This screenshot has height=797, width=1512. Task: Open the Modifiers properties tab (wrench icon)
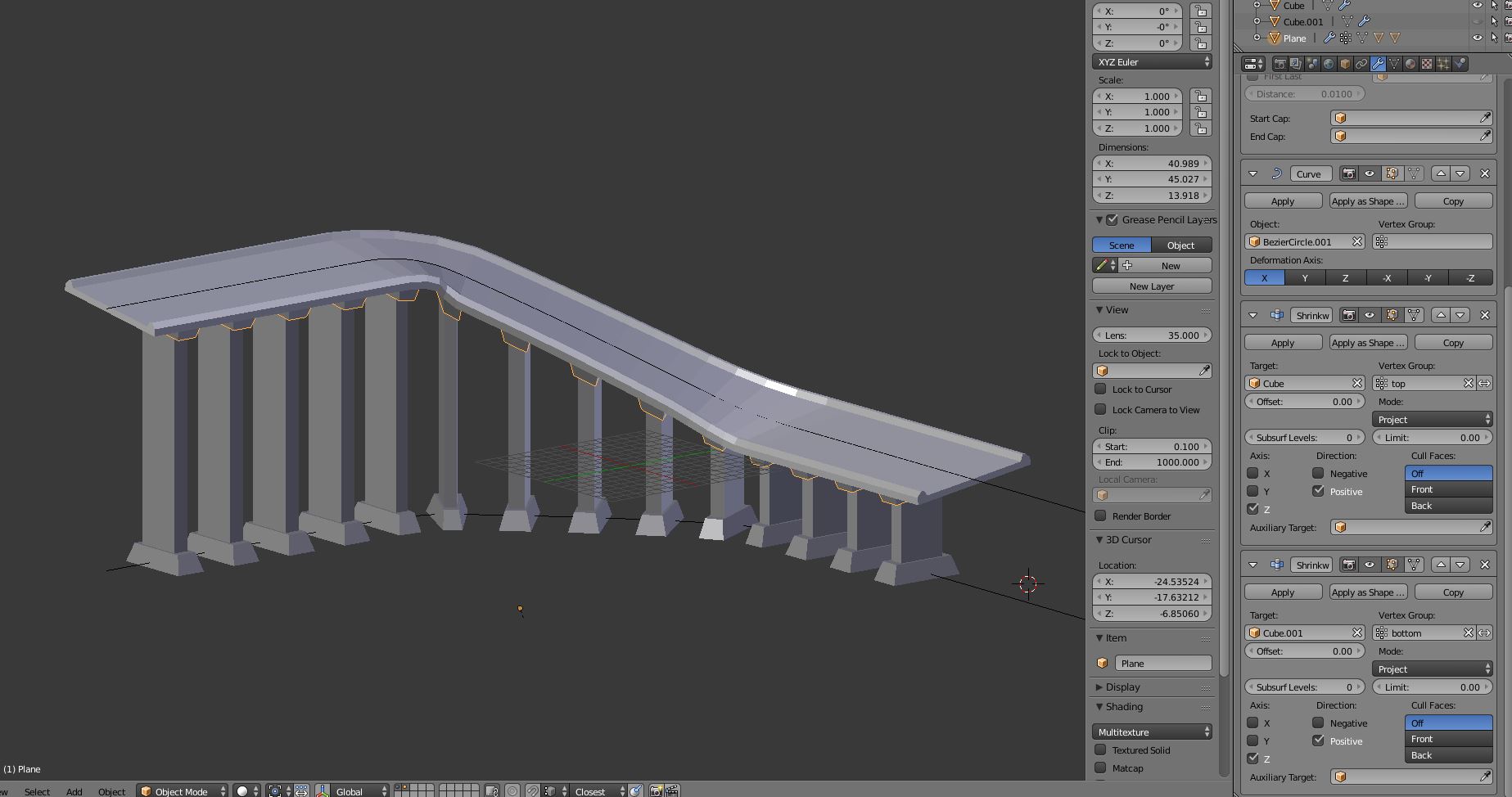click(1378, 63)
